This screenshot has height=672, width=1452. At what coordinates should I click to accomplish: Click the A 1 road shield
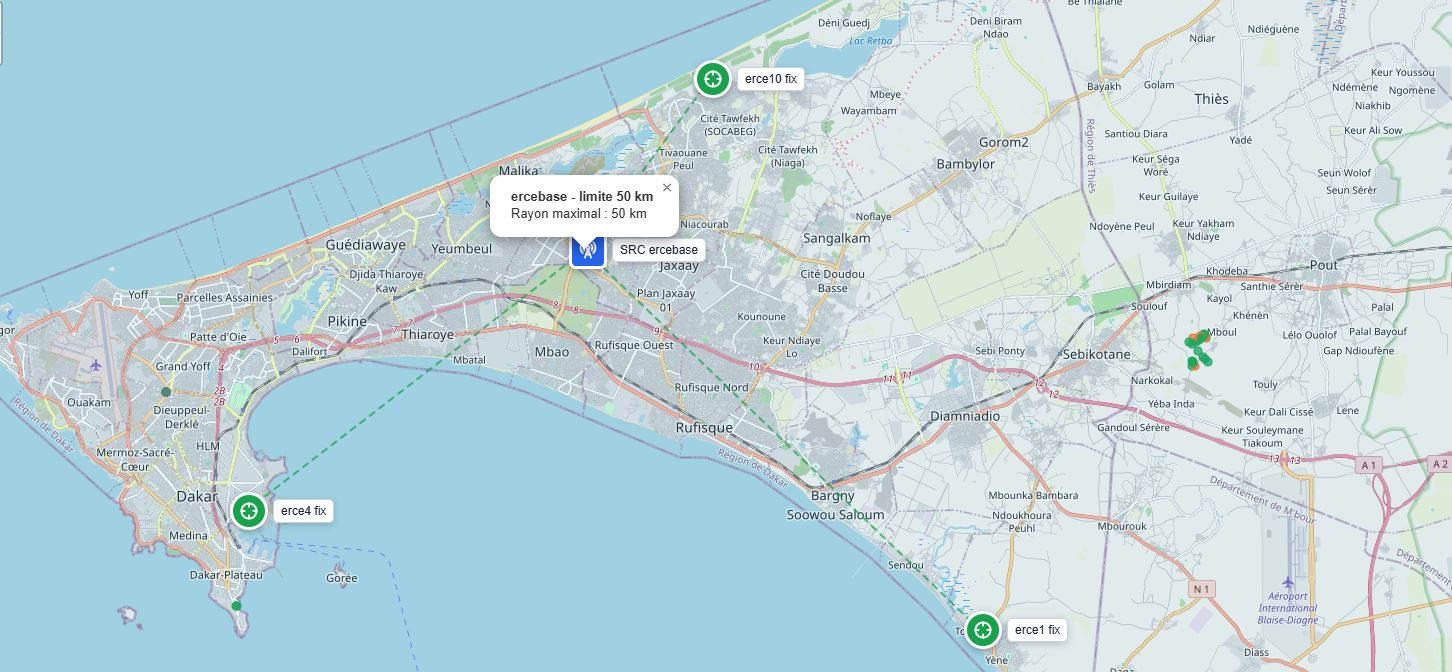(1369, 465)
